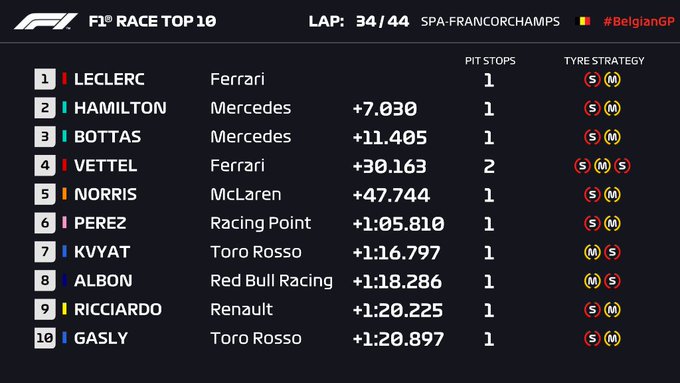
Task: Click Albon's soft tyre icon
Action: (x=612, y=281)
